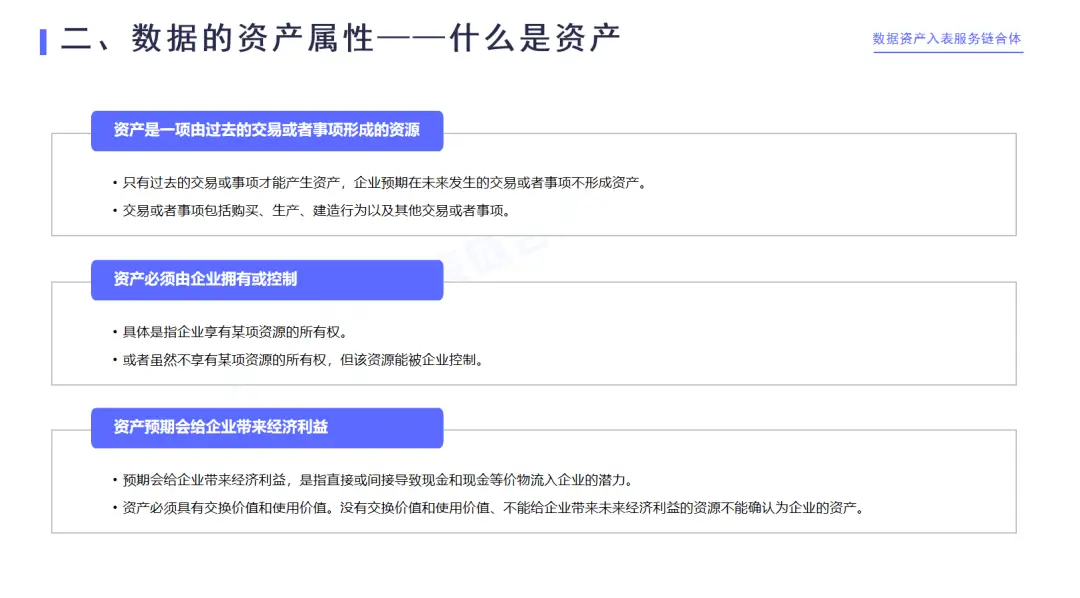
Task: Select the header 资产必须由企业拥有或控制
Action: [267, 279]
